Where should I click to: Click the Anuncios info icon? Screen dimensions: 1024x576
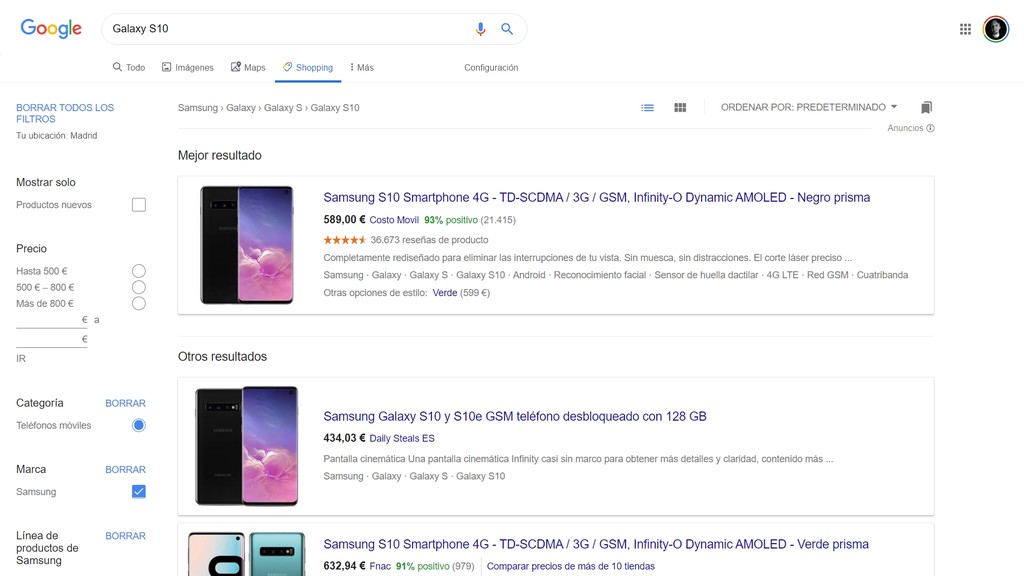tap(928, 128)
